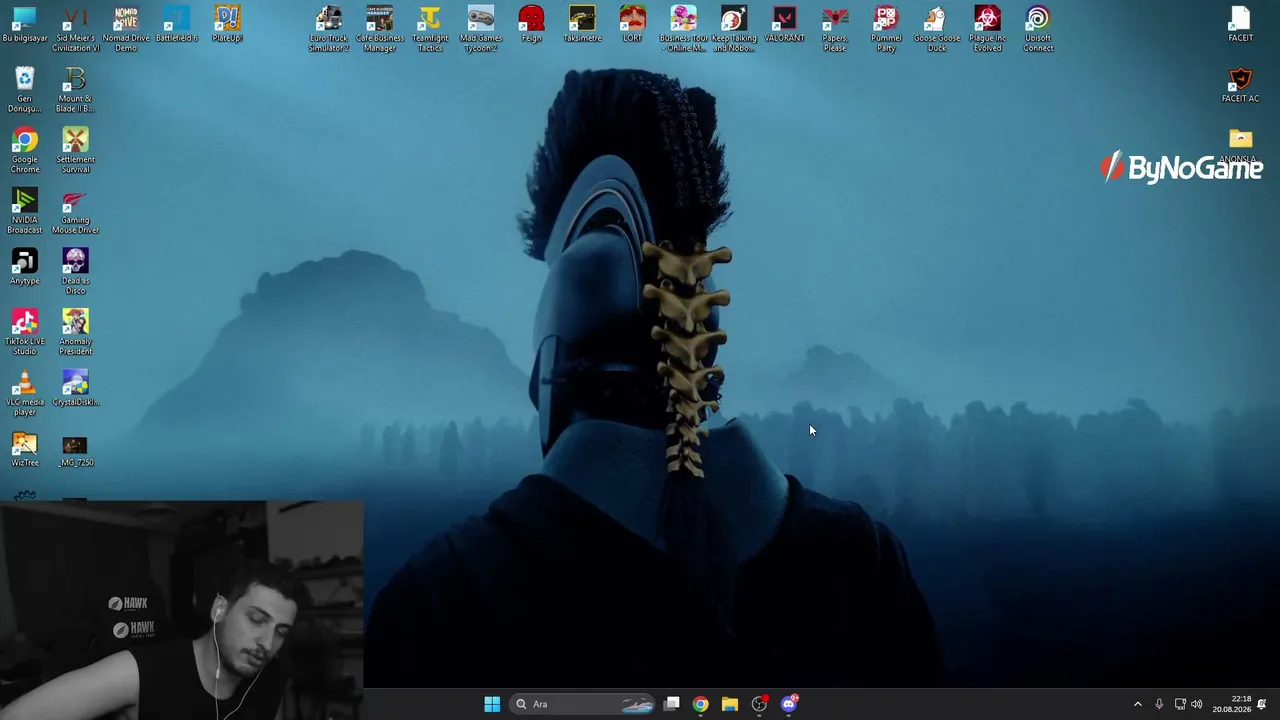The width and height of the screenshot is (1280, 720).
Task: Click the Settlement Survival icon
Action: tap(75, 151)
